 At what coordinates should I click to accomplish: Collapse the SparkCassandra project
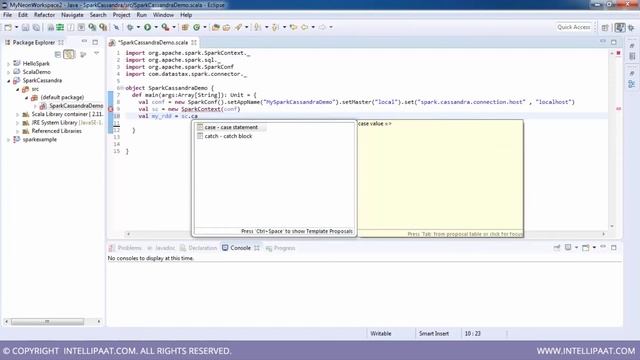(x=9, y=81)
